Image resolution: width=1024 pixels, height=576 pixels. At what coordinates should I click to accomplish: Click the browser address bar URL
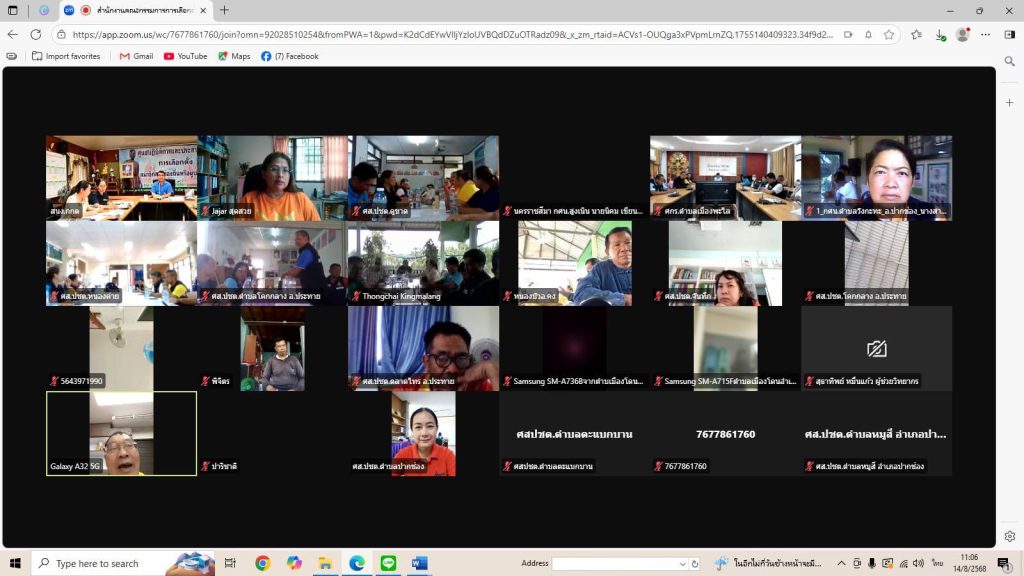pos(450,34)
